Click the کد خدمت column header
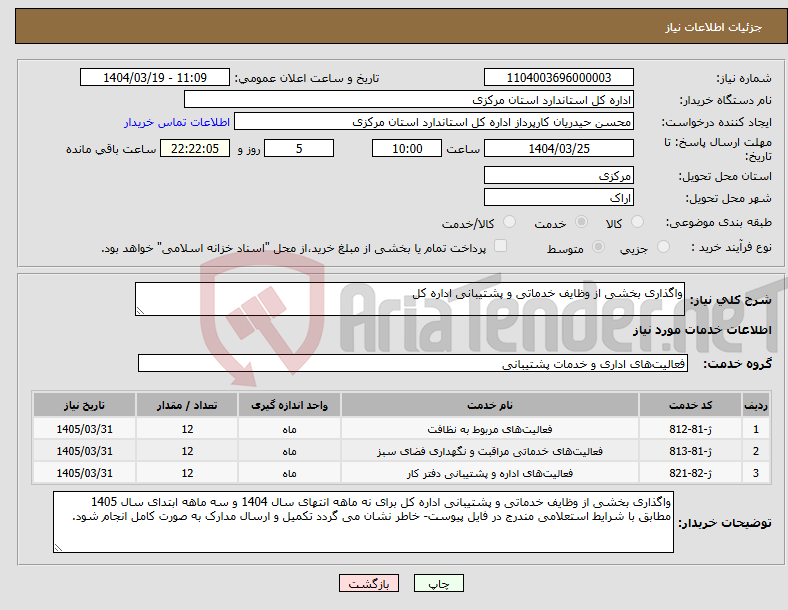This screenshot has width=788, height=610. [x=691, y=405]
